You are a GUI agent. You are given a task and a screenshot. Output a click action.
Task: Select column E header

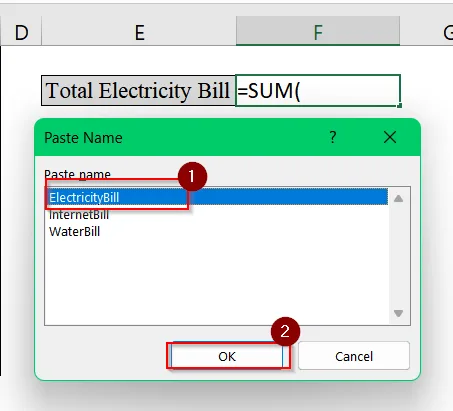[139, 31]
